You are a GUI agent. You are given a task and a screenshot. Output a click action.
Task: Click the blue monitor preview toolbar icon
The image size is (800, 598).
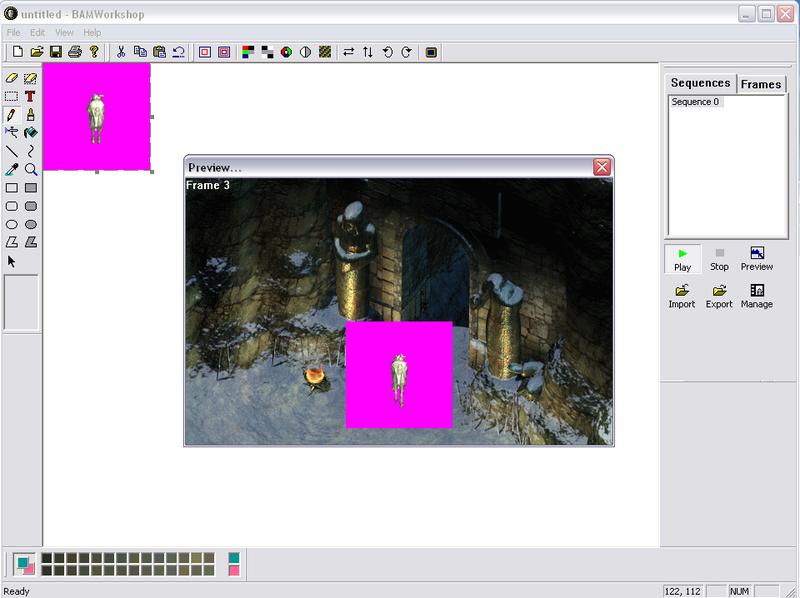[x=431, y=52]
